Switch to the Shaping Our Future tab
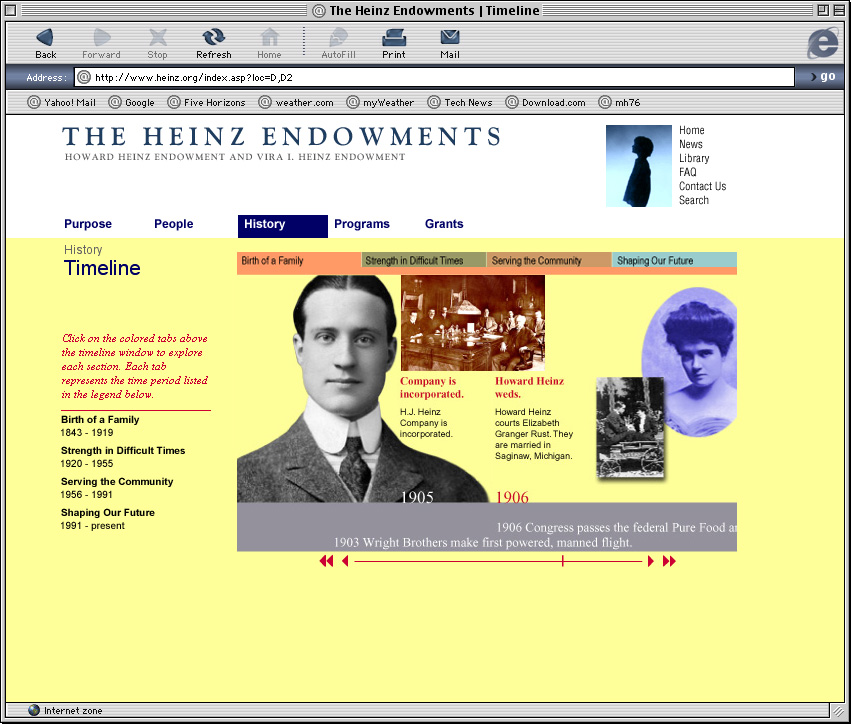851x724 pixels. coord(673,261)
